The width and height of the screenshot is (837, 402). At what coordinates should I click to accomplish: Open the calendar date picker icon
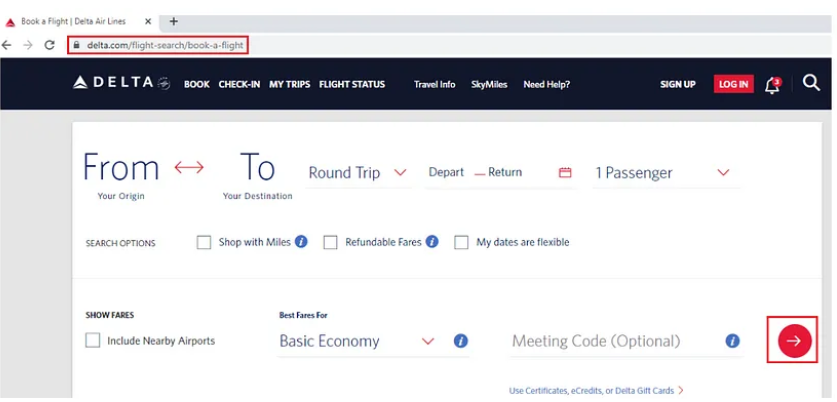pyautogui.click(x=565, y=172)
